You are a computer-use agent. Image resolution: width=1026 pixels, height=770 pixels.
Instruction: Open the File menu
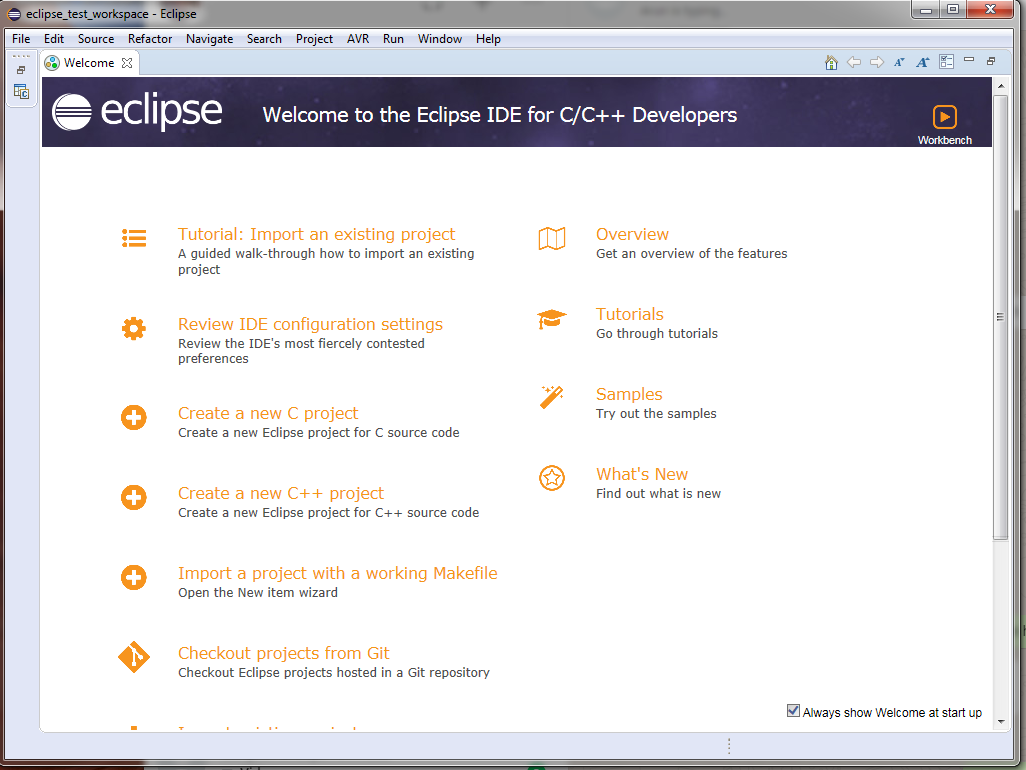pyautogui.click(x=21, y=39)
